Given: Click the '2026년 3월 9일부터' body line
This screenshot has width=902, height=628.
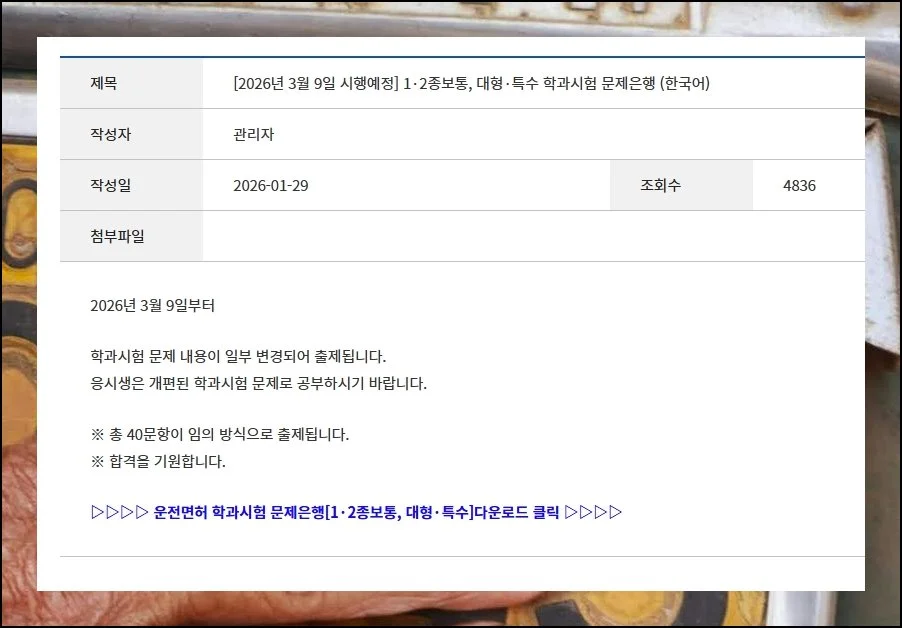Looking at the screenshot, I should pyautogui.click(x=152, y=306).
